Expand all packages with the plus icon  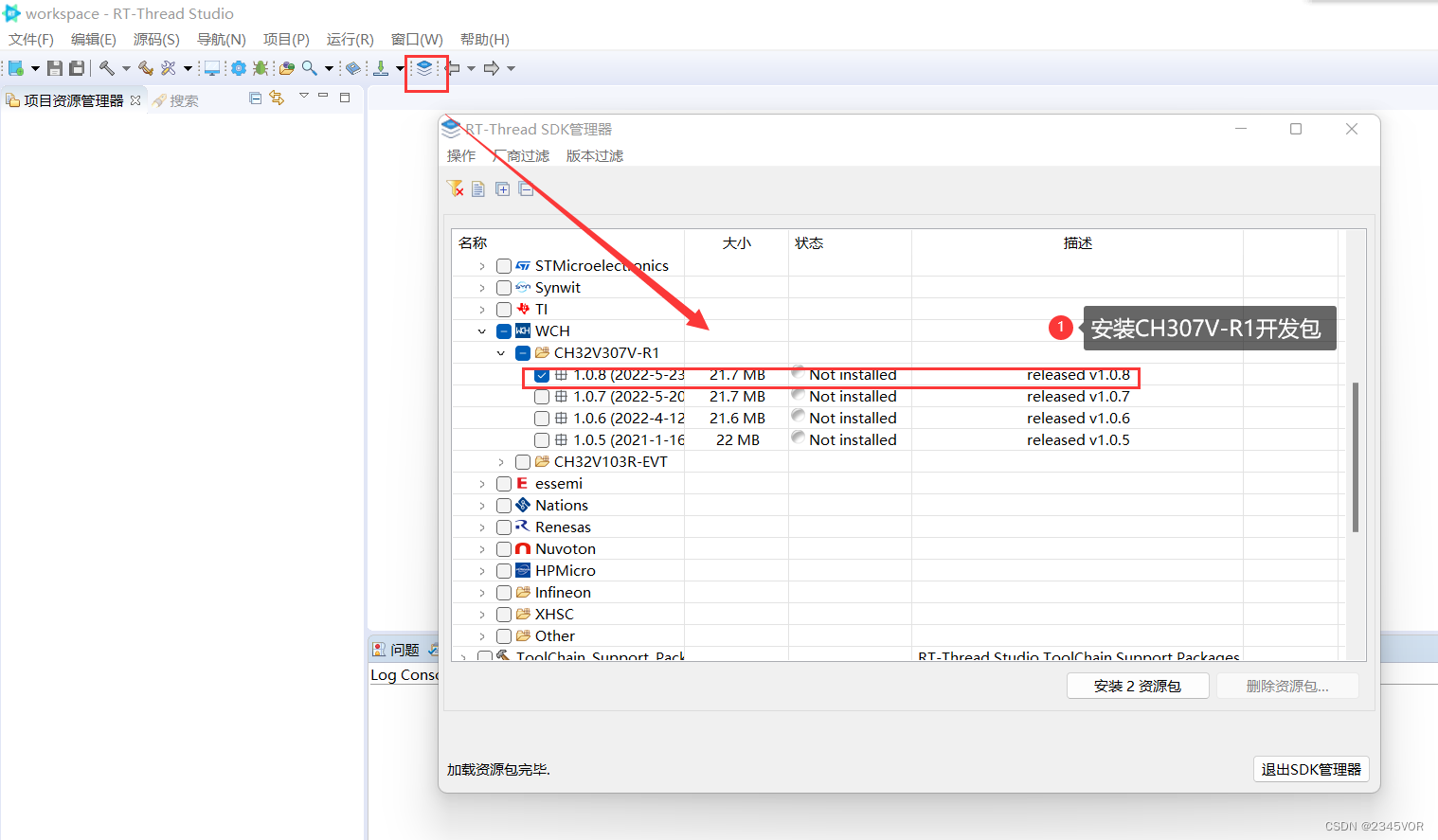(503, 188)
